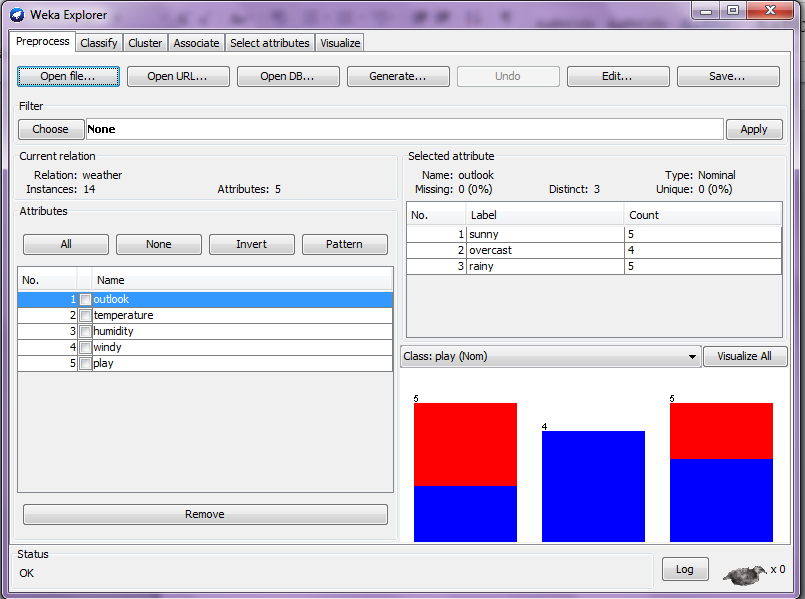This screenshot has width=805, height=599.
Task: Select the play attribute checkbox
Action: pos(86,364)
